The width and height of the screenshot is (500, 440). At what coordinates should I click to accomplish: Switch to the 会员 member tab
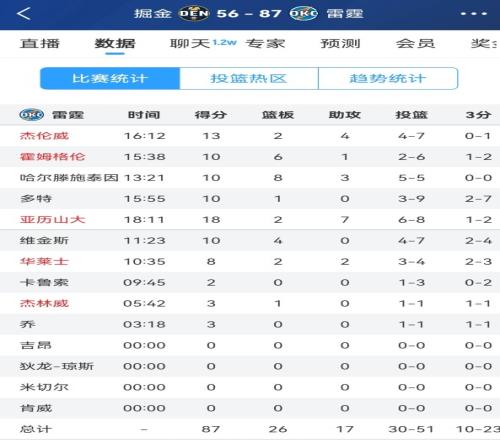tap(415, 43)
